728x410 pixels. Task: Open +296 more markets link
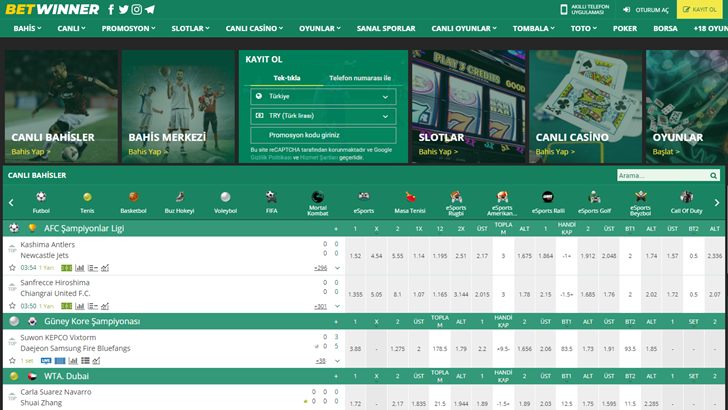click(320, 268)
